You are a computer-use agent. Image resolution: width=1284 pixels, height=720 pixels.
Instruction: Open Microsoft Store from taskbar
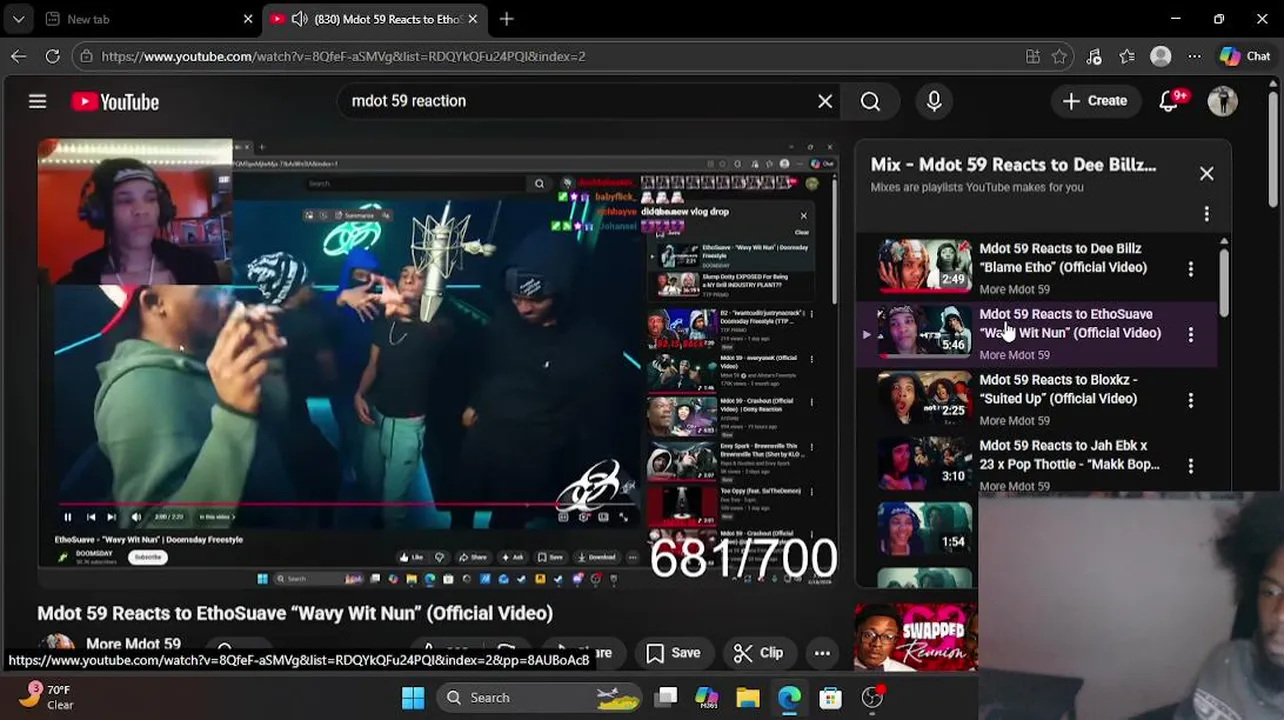pyautogui.click(x=830, y=698)
